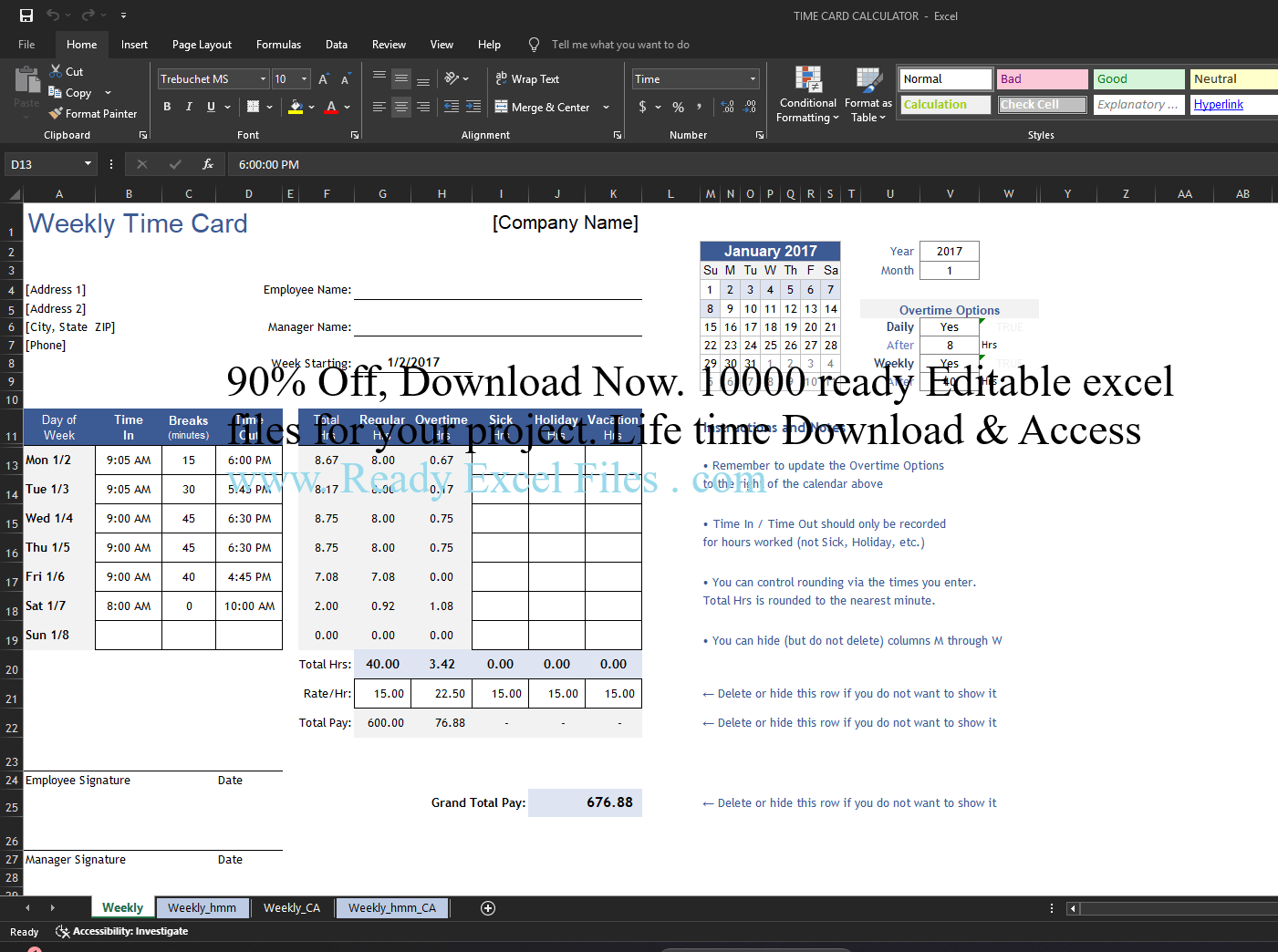Toggle Underline formatting
Image resolution: width=1278 pixels, height=952 pixels.
(211, 107)
